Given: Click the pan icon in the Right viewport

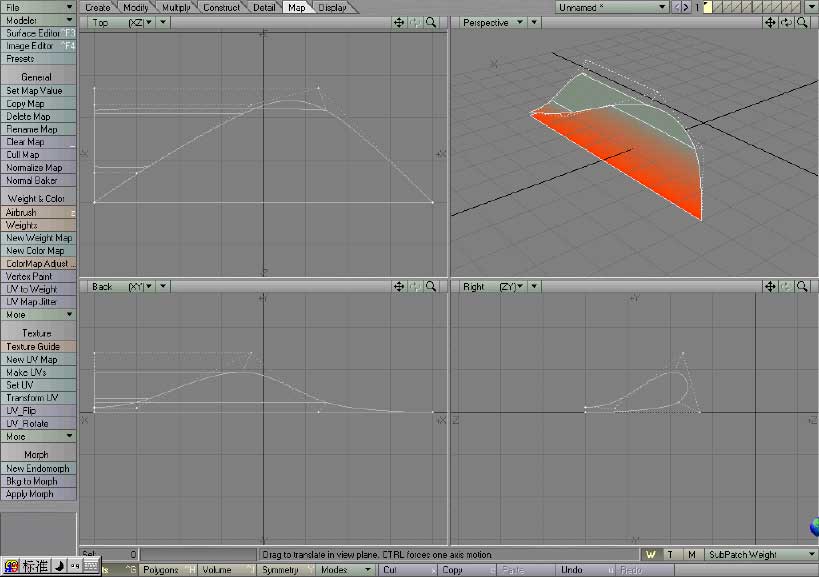Looking at the screenshot, I should [x=771, y=286].
